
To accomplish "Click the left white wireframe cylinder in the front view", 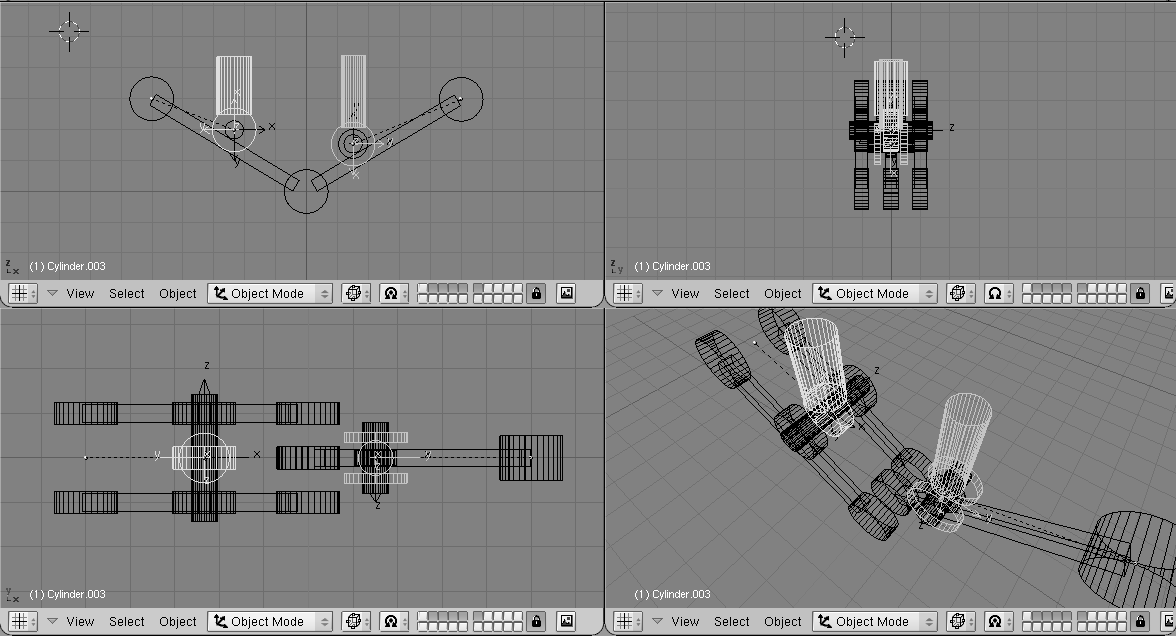I will click(234, 85).
